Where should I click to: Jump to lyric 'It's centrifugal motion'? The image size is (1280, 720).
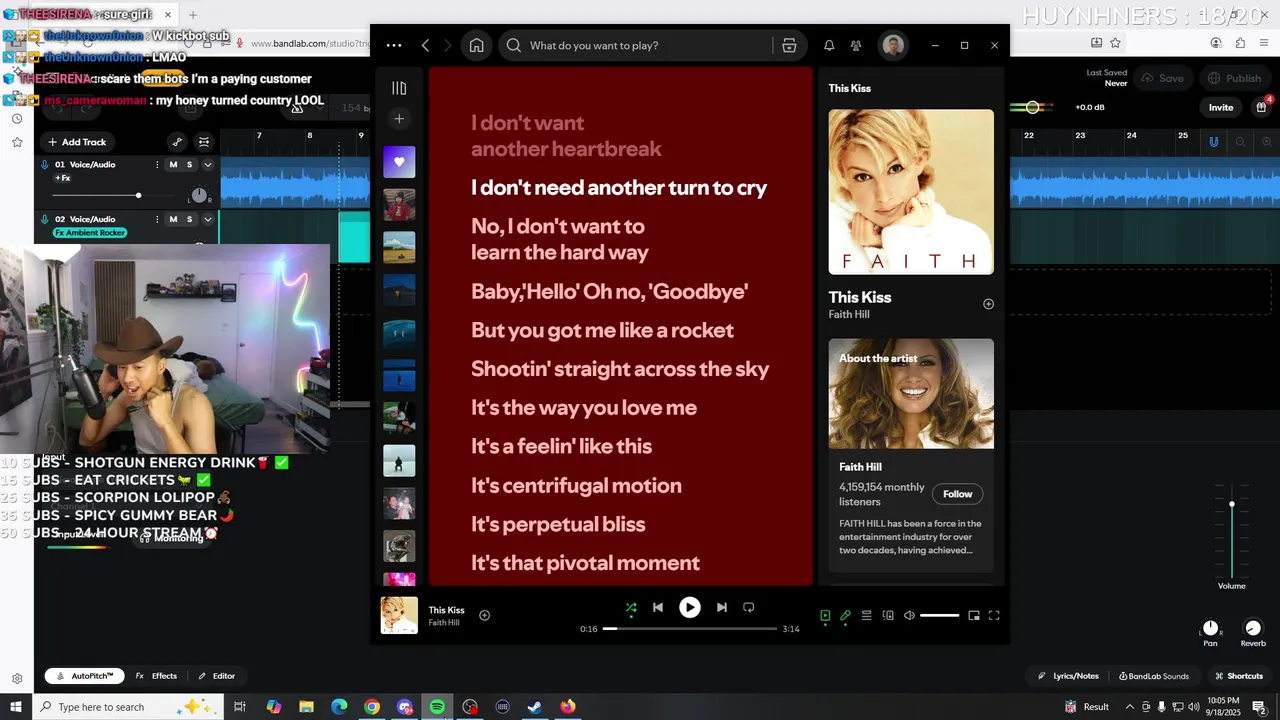tap(576, 486)
